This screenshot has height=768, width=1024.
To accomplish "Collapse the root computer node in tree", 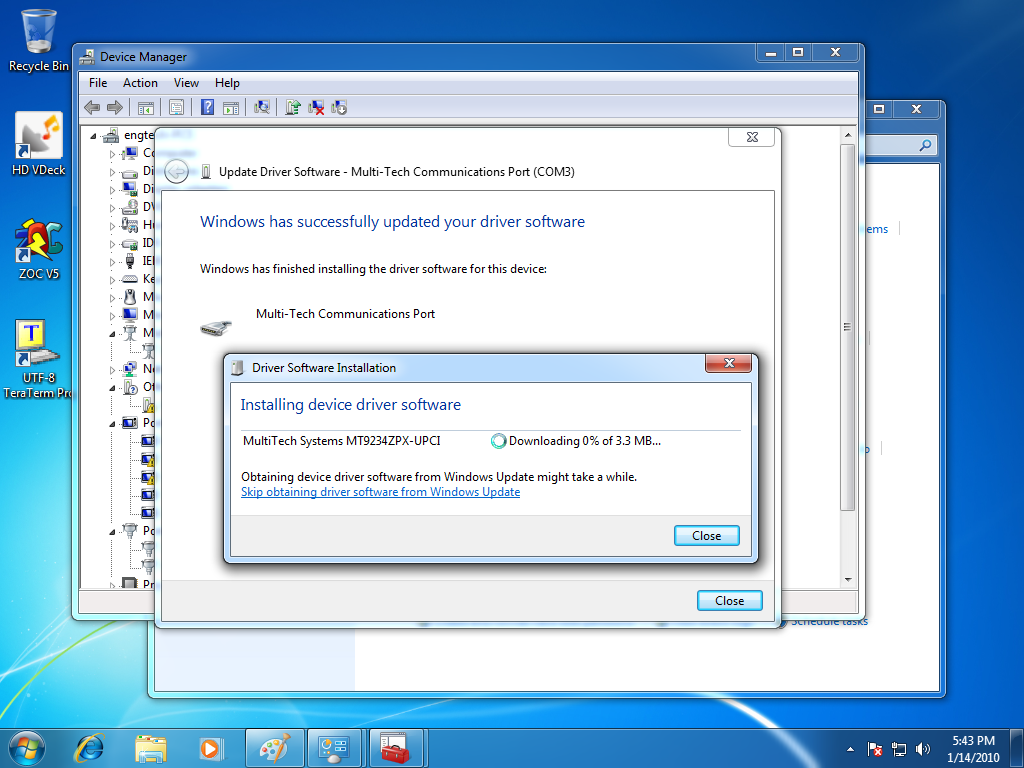I will pos(94,135).
